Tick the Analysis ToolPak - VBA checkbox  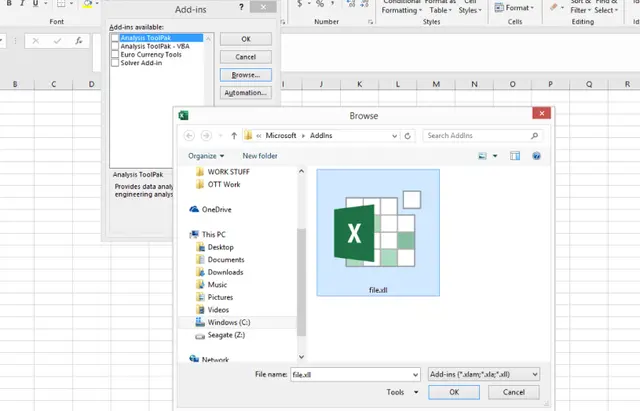(115, 46)
